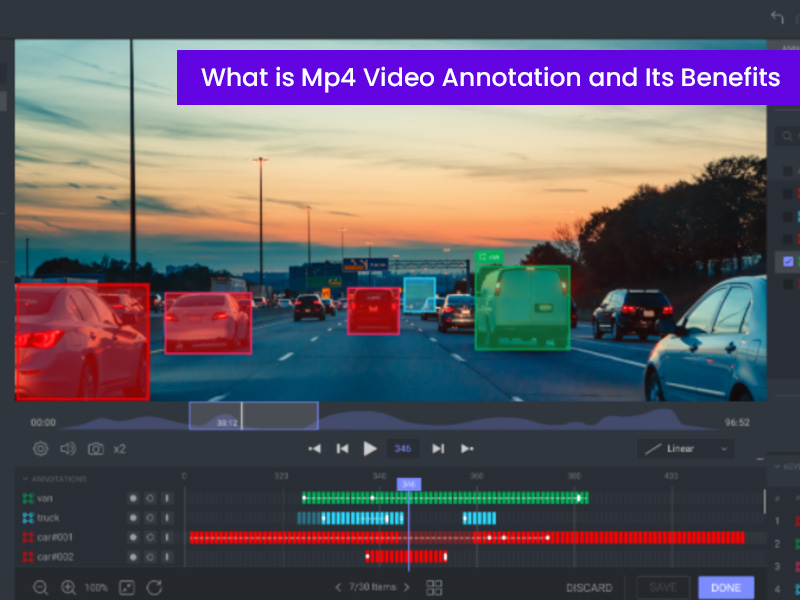This screenshot has width=800, height=600.
Task: Check the first checkbox in right panel
Action: coord(788,171)
